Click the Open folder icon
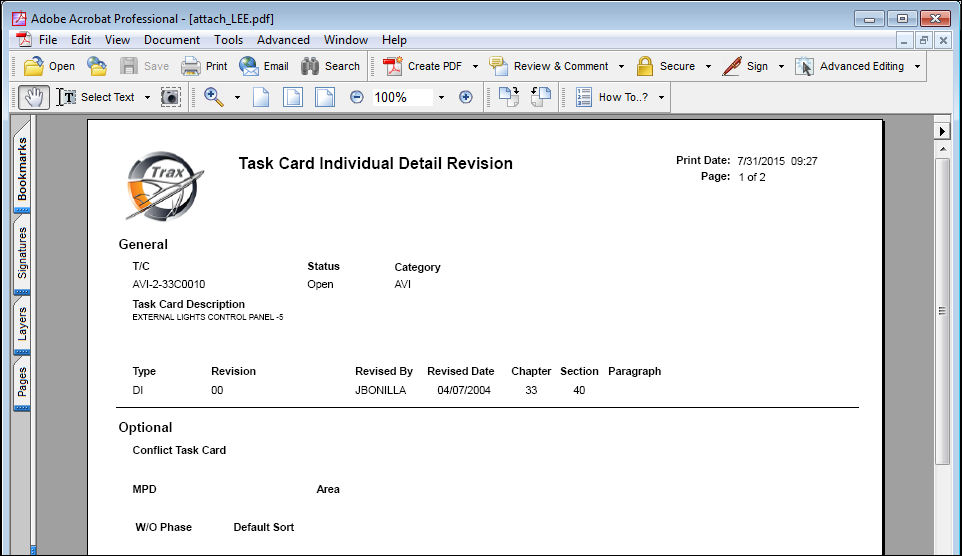 click(x=34, y=66)
